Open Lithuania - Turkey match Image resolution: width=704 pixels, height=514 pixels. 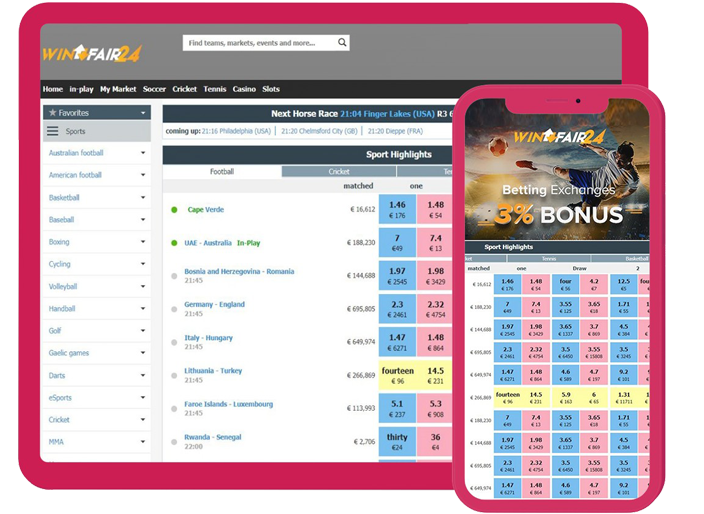click(213, 371)
